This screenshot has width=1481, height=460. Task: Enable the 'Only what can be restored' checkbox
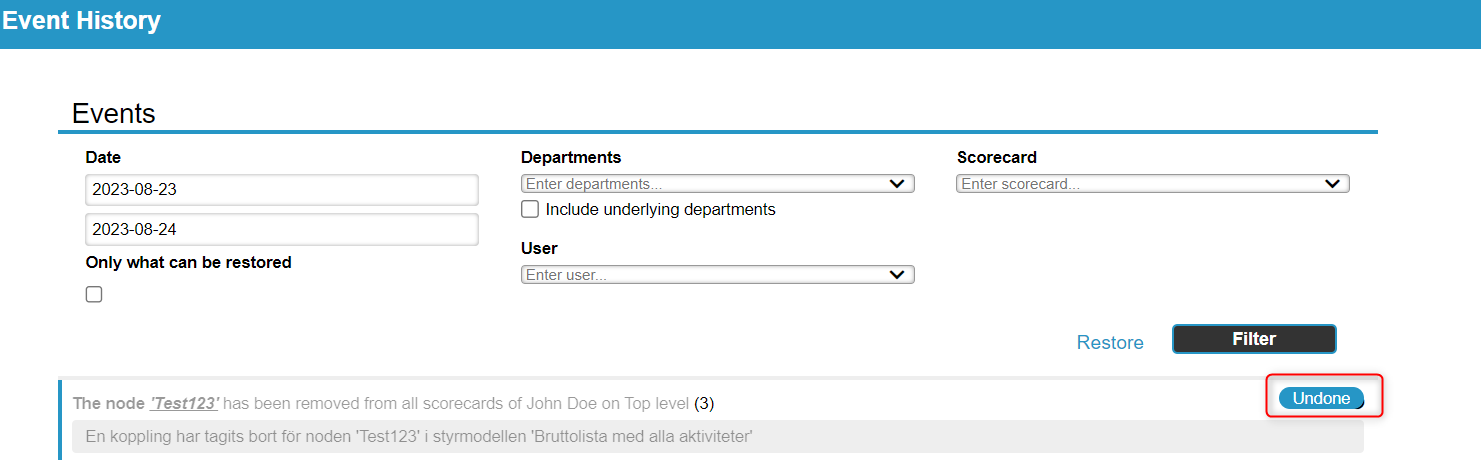pyautogui.click(x=94, y=294)
